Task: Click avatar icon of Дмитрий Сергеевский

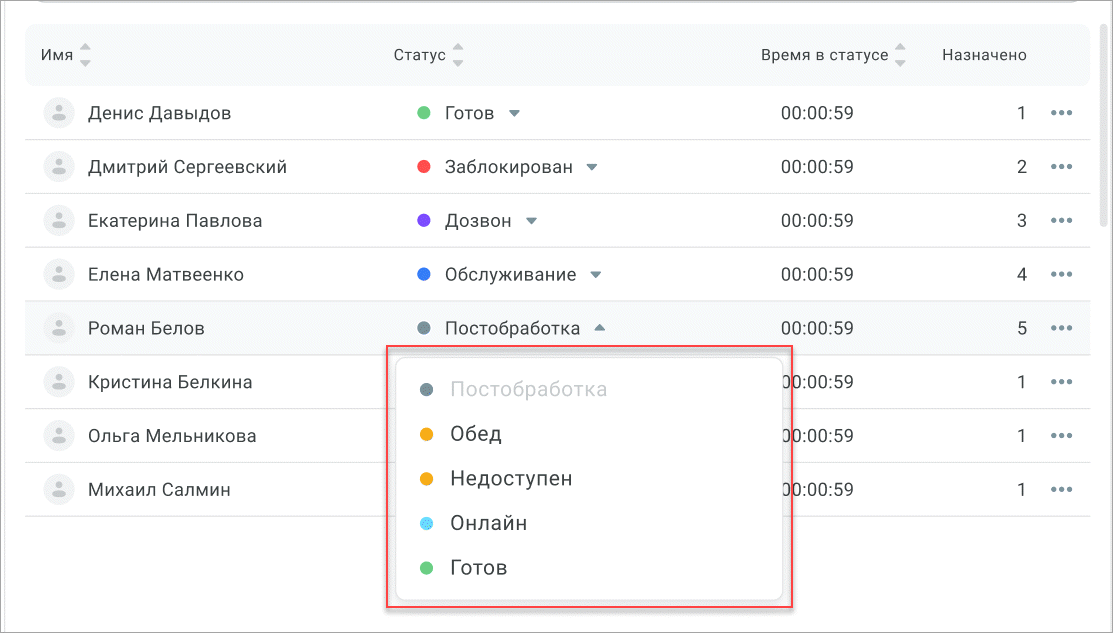Action: pos(59,167)
